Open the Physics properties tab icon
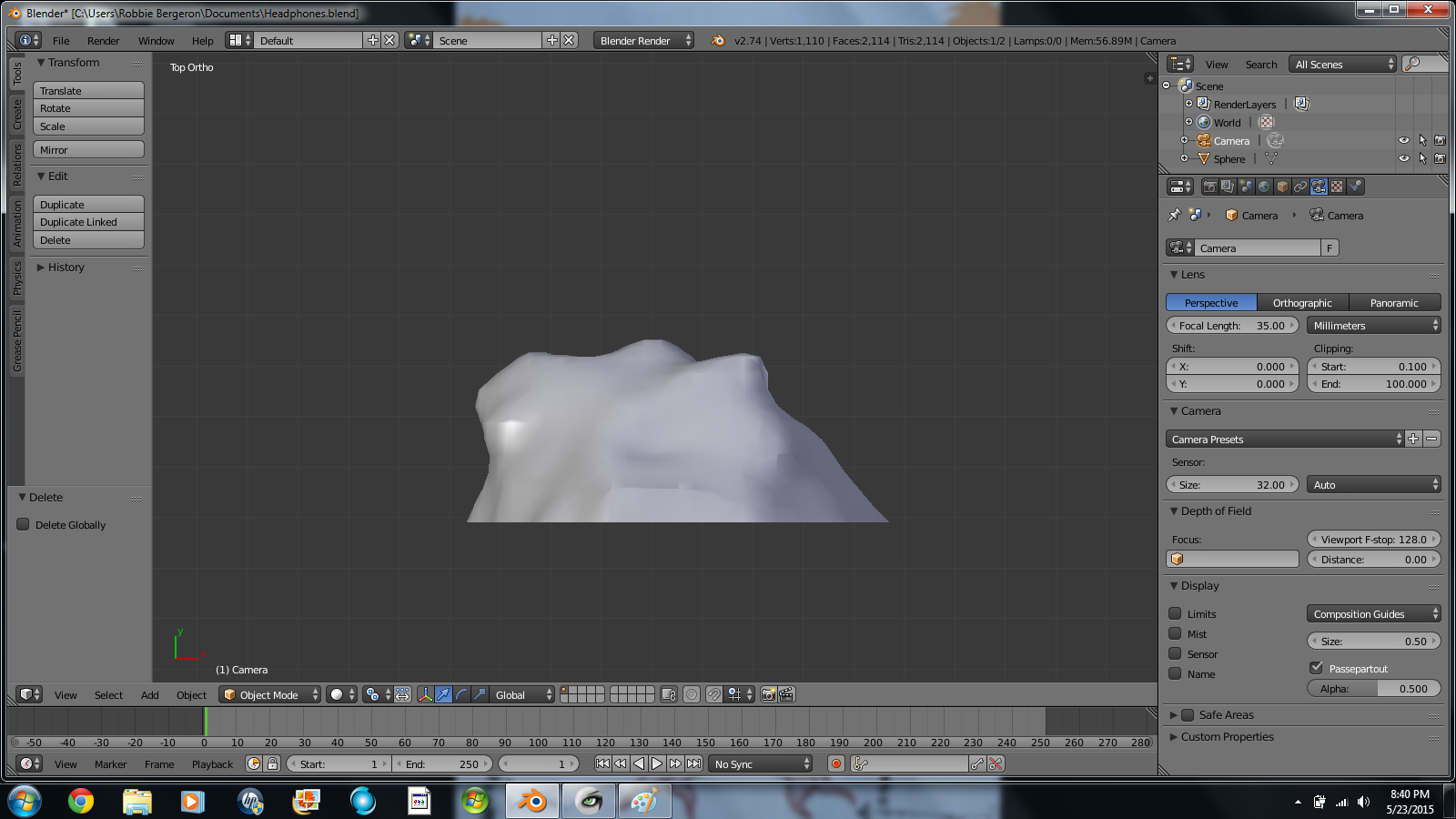The width and height of the screenshot is (1456, 819). pos(1355,187)
